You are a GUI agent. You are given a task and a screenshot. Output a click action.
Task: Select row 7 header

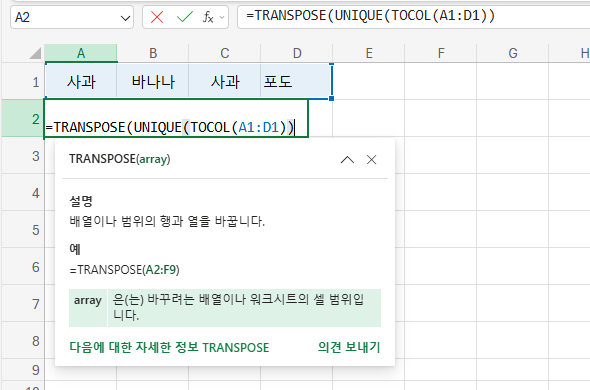[x=23, y=303]
